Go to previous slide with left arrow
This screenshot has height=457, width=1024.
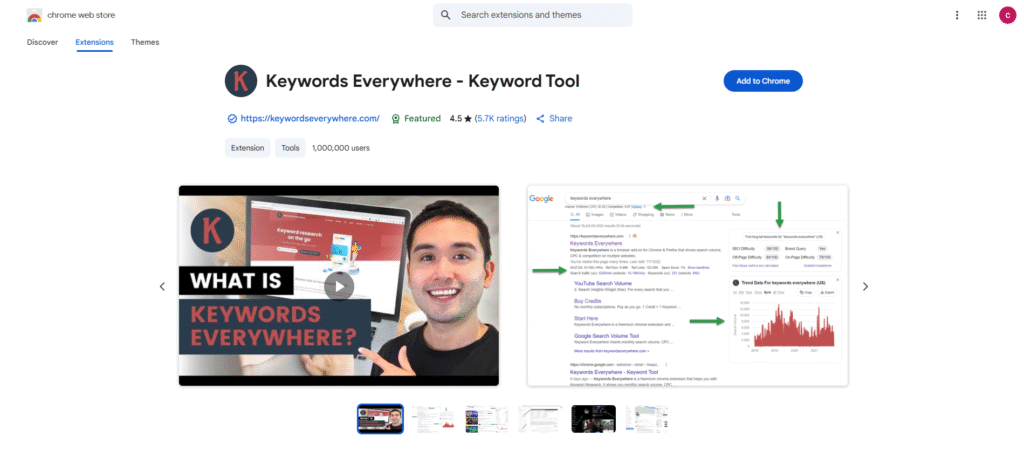click(162, 286)
